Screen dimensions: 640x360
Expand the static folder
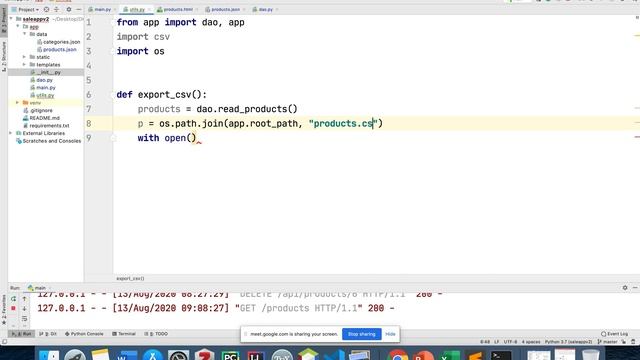point(24,57)
